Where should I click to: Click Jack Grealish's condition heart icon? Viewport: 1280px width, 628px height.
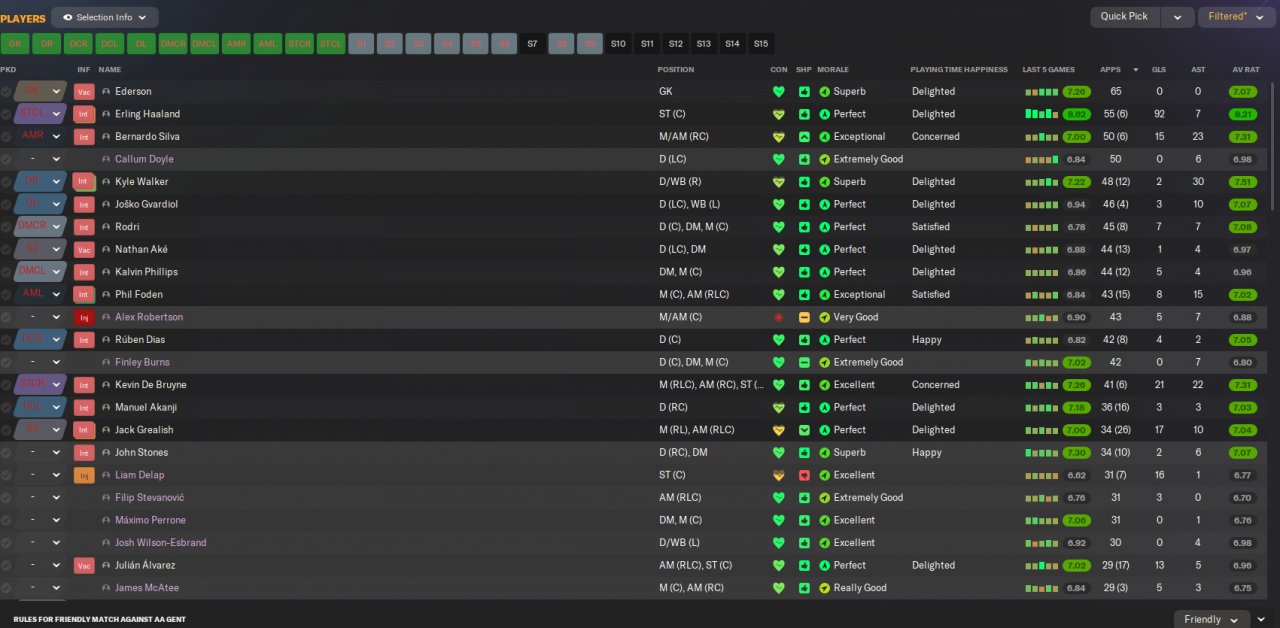pyautogui.click(x=779, y=430)
